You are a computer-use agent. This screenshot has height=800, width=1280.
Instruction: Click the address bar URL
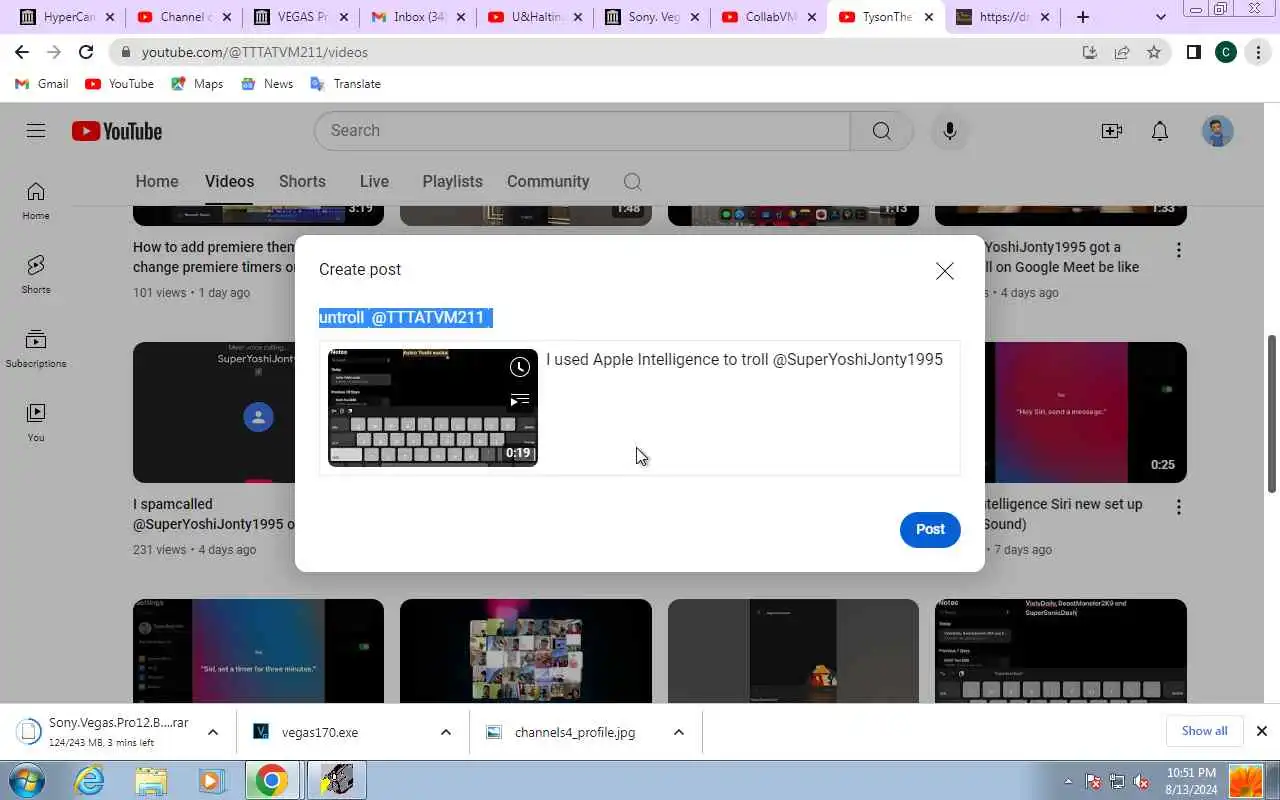[x=255, y=52]
